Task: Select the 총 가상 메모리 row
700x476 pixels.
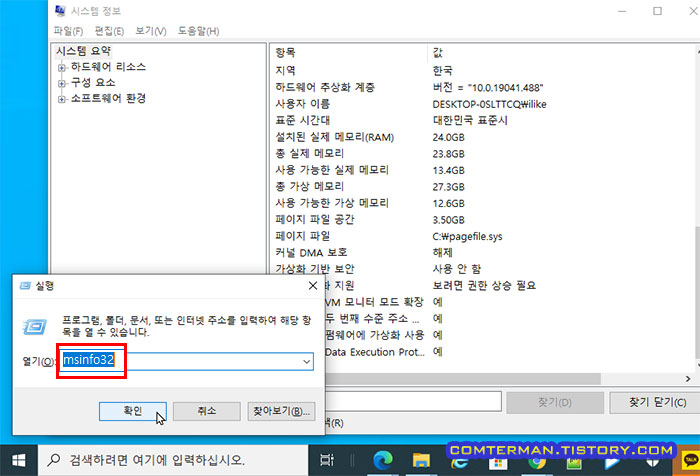Action: pyautogui.click(x=482, y=187)
